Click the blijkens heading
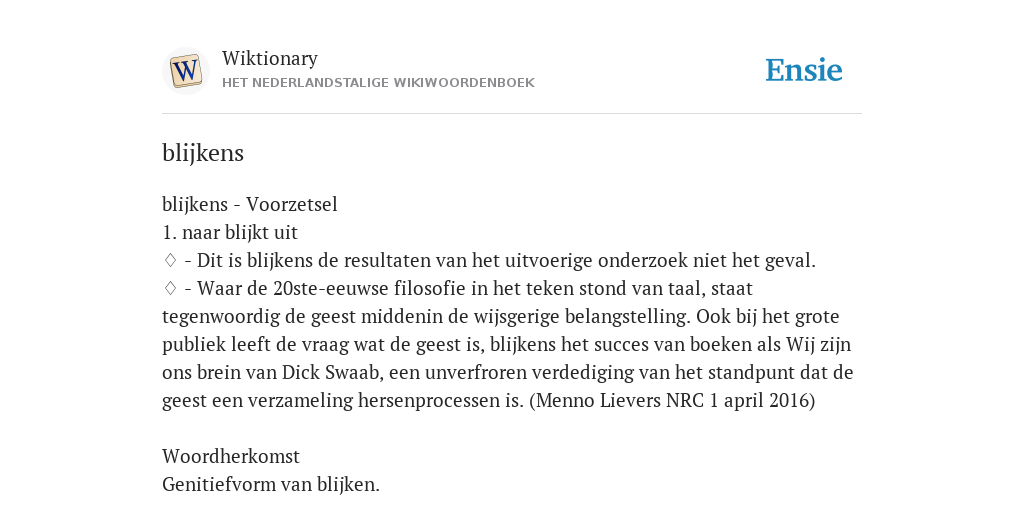 pyautogui.click(x=203, y=153)
